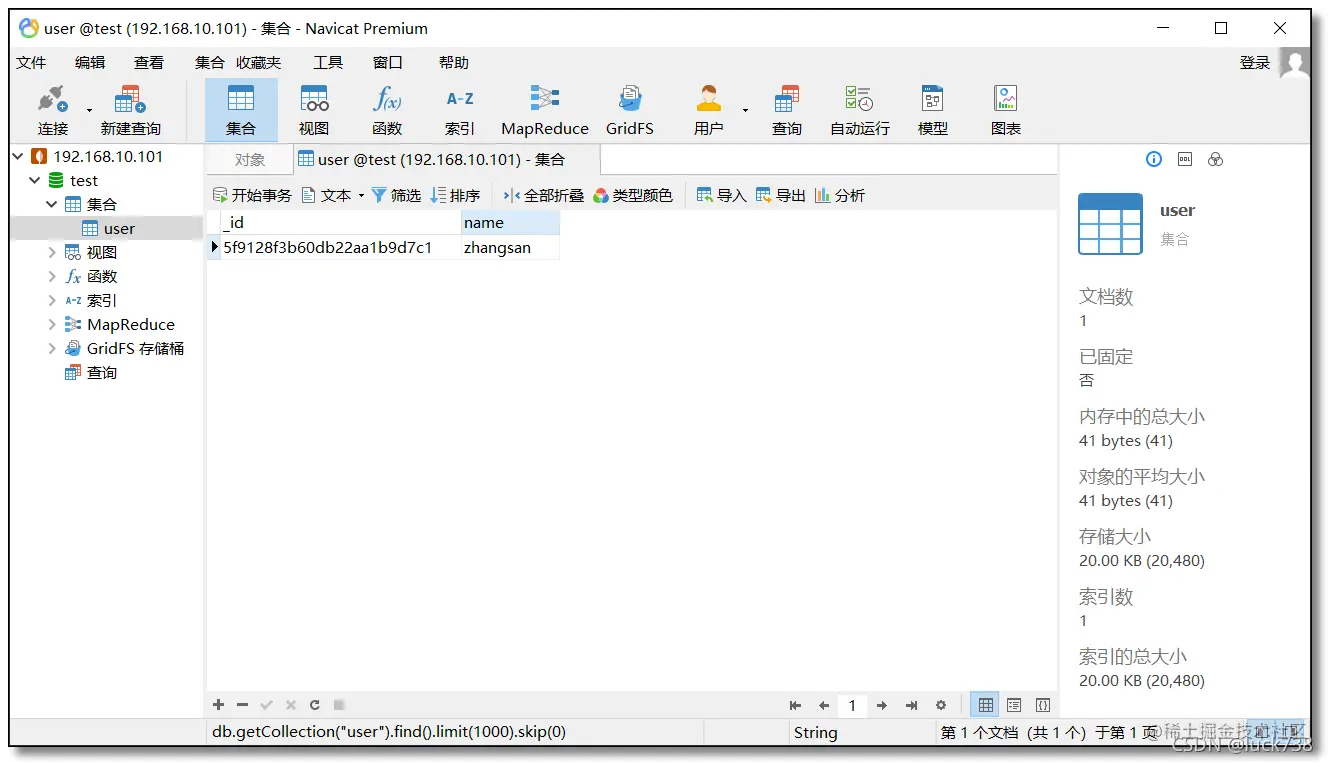The width and height of the screenshot is (1328, 763).
Task: Expand the Views (视图) tree node
Action: 52,252
